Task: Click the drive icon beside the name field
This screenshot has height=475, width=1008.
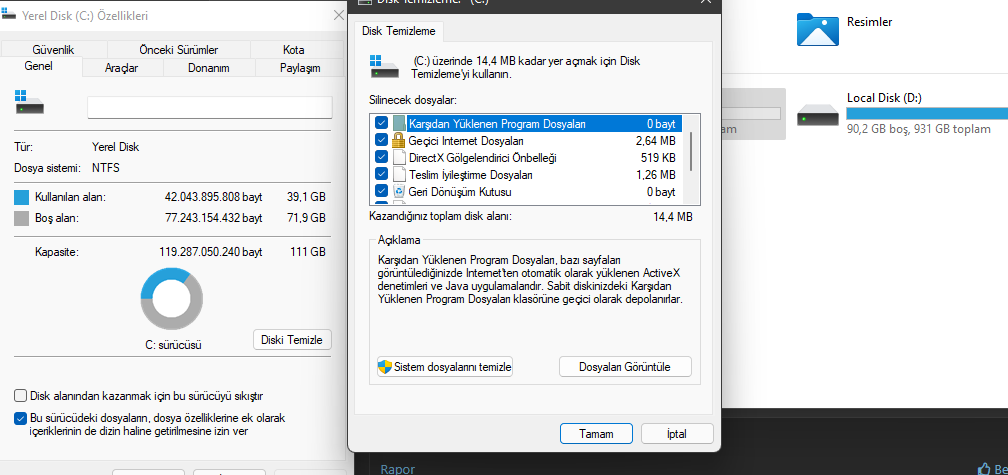Action: pos(29,102)
